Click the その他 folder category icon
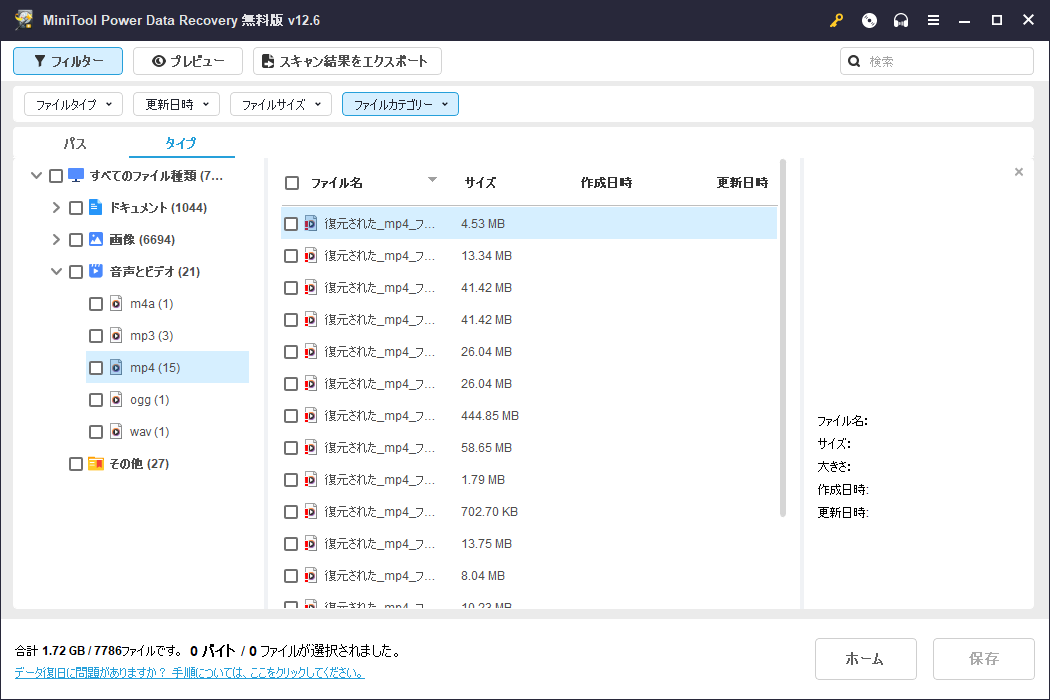Image resolution: width=1050 pixels, height=700 pixels. (96, 464)
